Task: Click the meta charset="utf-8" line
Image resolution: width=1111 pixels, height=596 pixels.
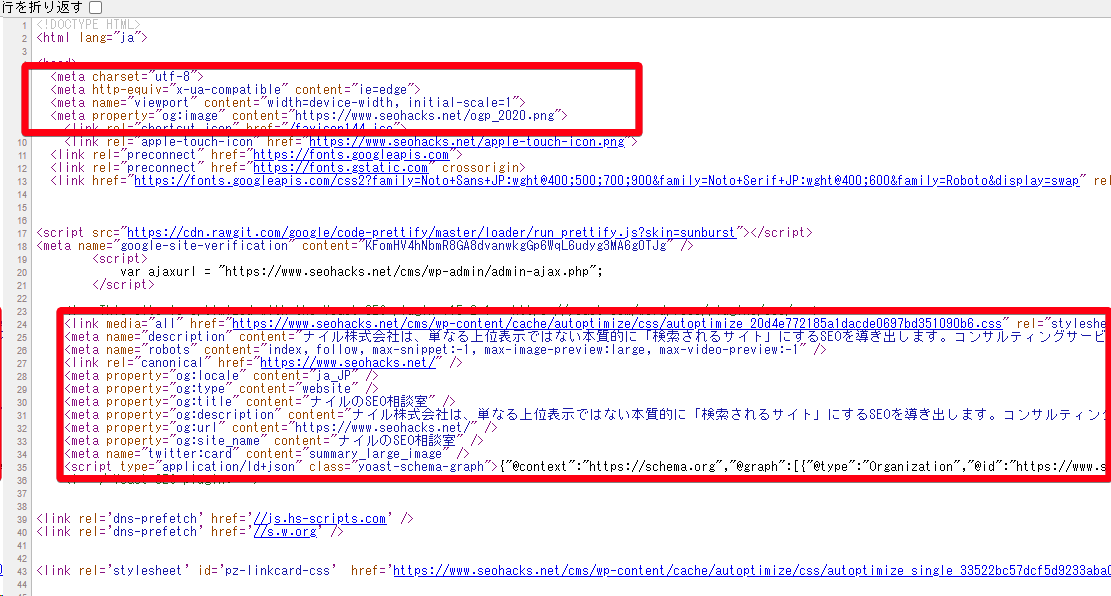Action: pos(127,77)
